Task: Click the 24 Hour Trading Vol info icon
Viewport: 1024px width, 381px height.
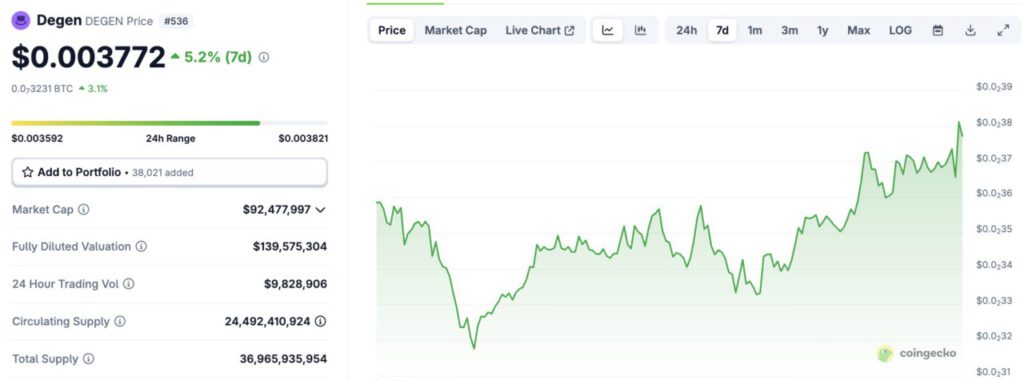Action: click(129, 284)
